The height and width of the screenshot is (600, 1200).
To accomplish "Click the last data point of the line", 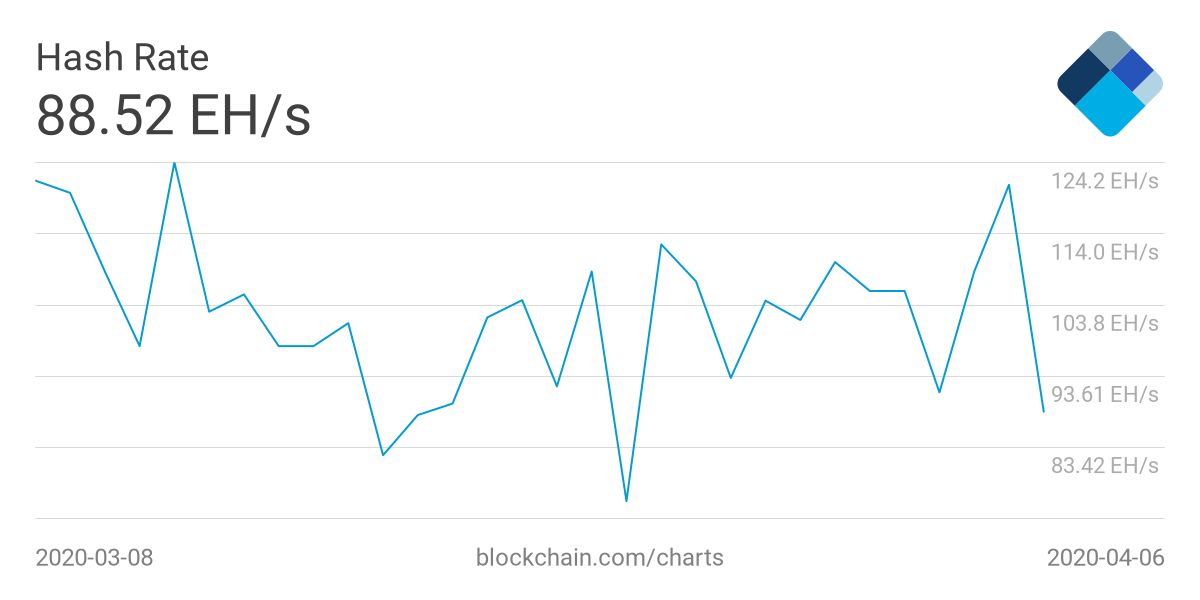I will tap(1043, 411).
